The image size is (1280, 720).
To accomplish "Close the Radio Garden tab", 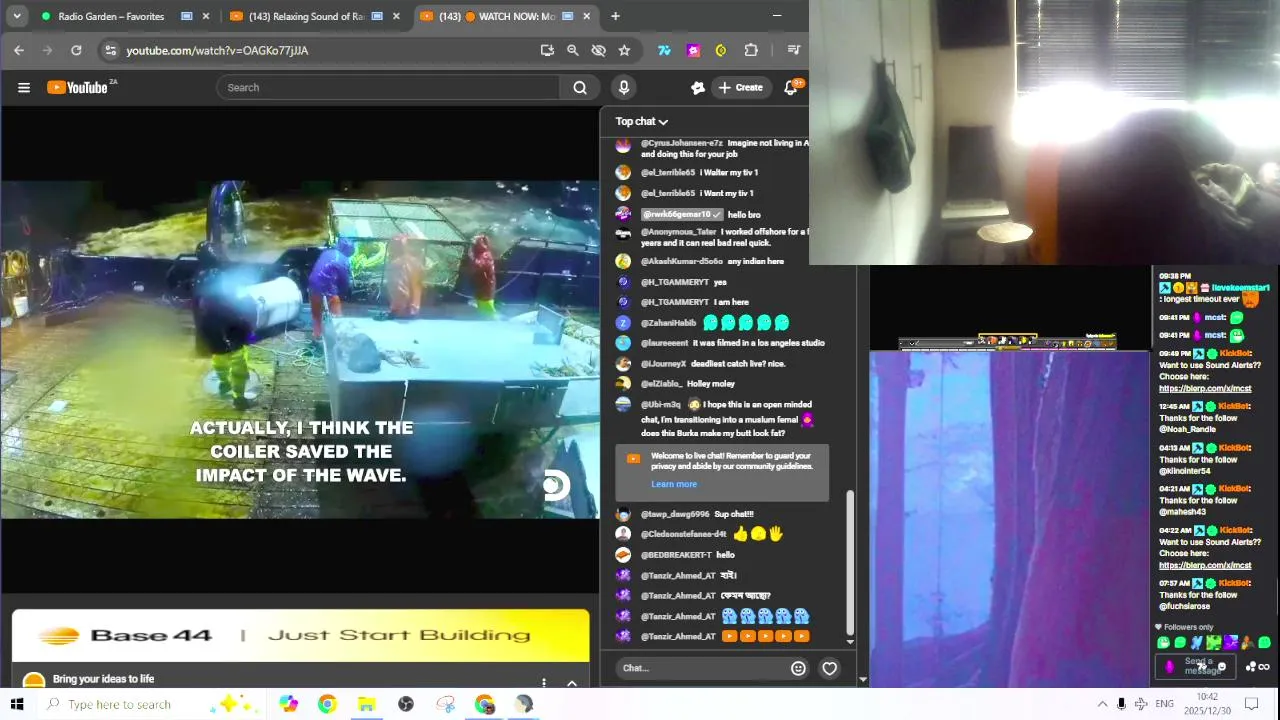I will pyautogui.click(x=206, y=16).
